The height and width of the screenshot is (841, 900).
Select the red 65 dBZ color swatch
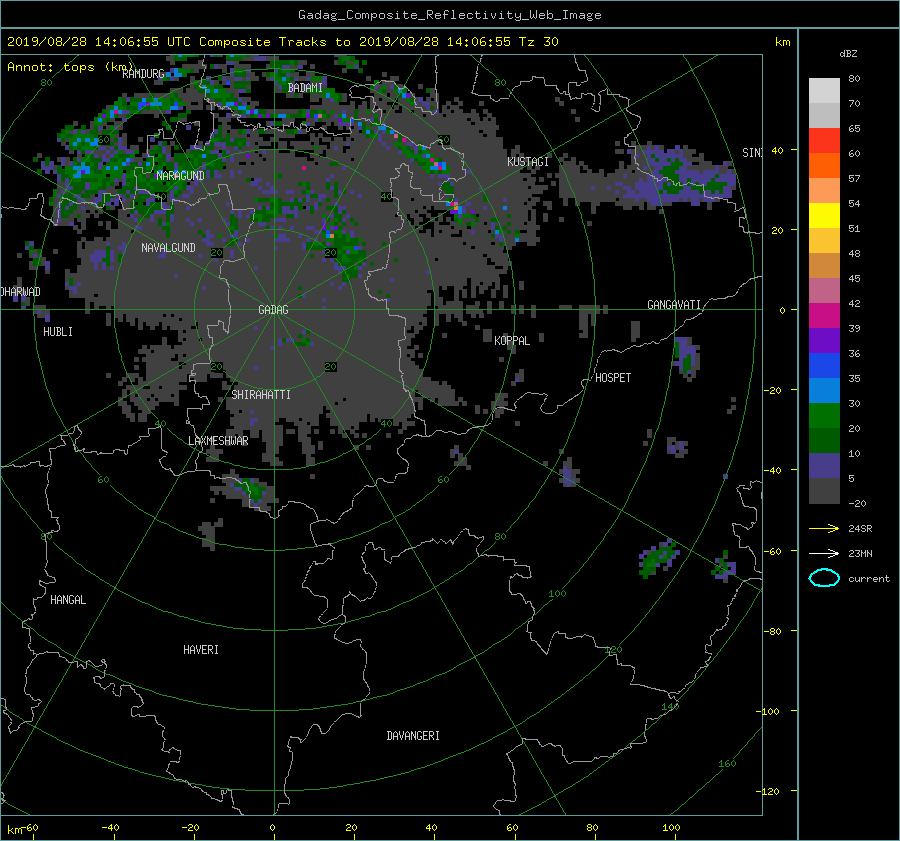point(824,140)
